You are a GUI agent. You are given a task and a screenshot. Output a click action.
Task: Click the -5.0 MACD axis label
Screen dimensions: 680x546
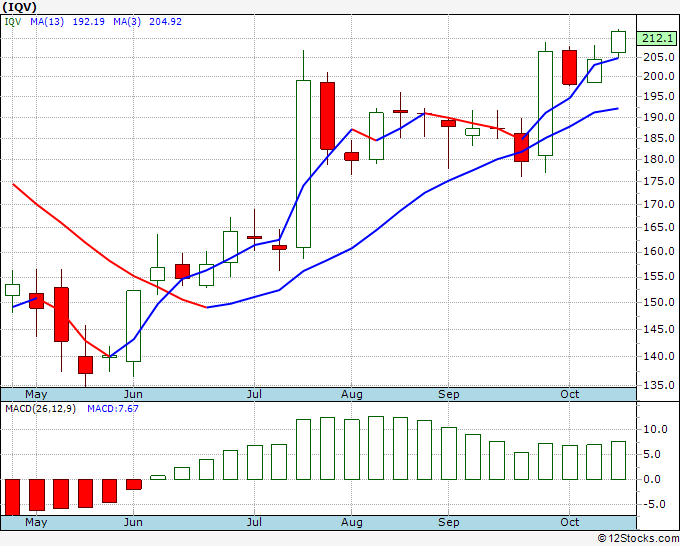655,504
